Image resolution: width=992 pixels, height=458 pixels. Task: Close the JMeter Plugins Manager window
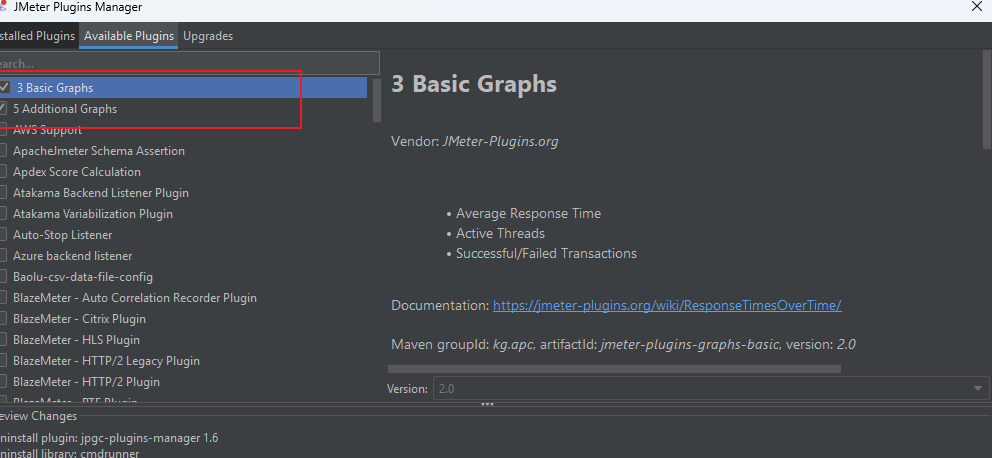977,6
